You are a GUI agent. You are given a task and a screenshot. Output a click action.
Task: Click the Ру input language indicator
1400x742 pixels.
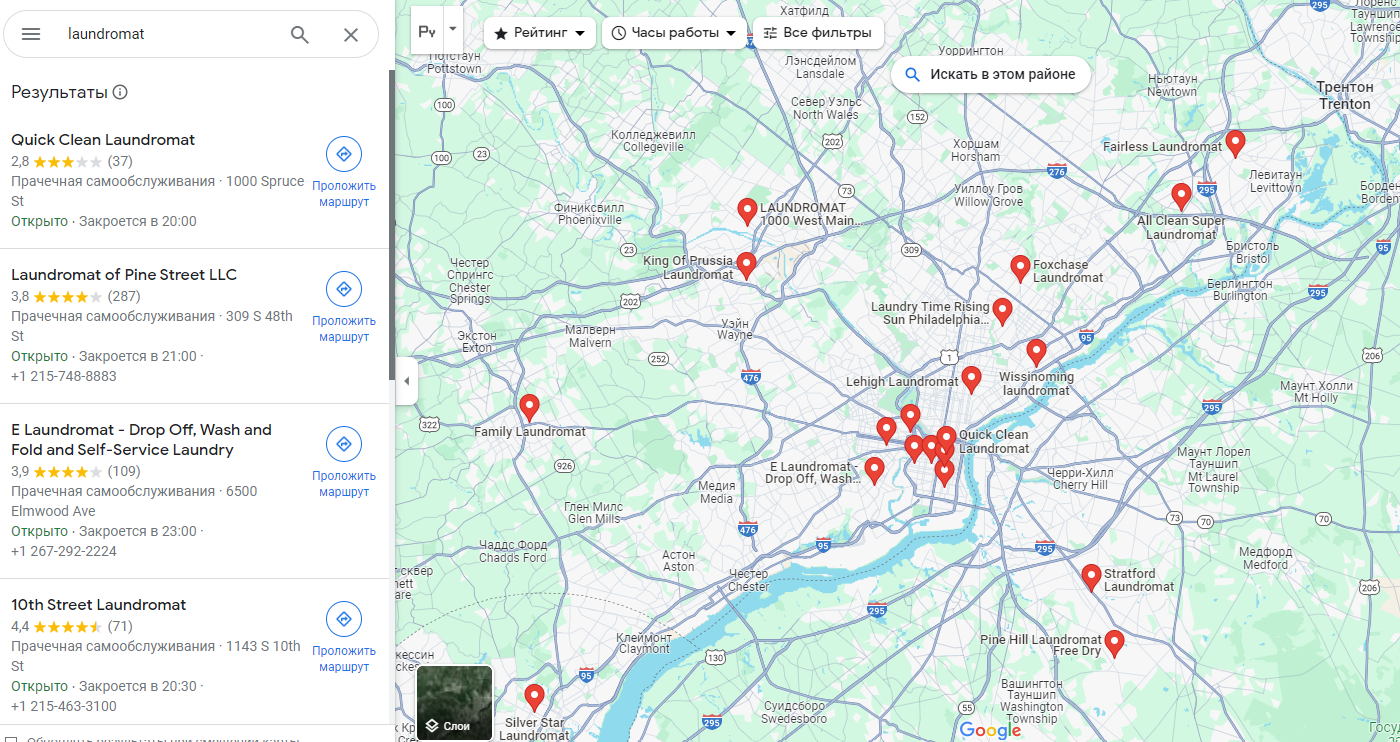click(x=427, y=31)
